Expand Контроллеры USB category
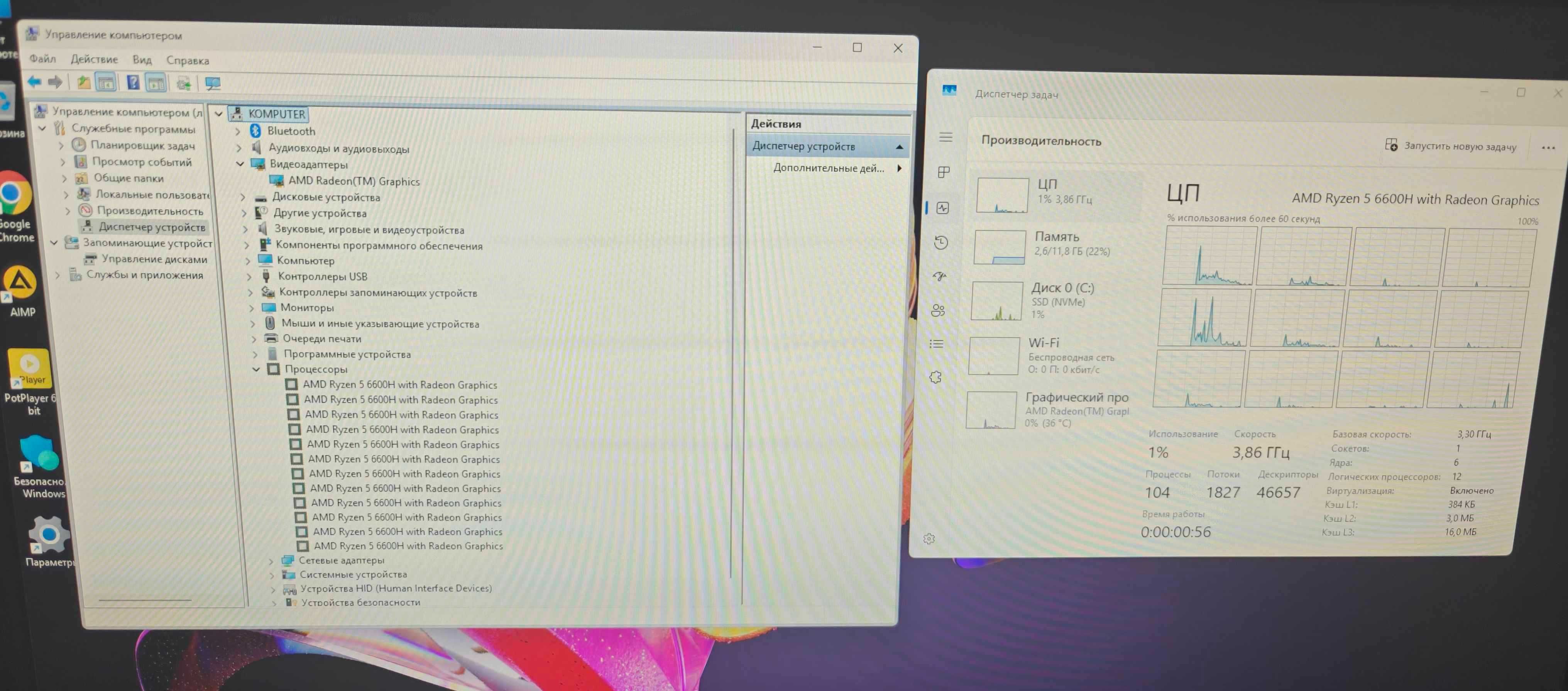1568x691 pixels. click(x=249, y=276)
